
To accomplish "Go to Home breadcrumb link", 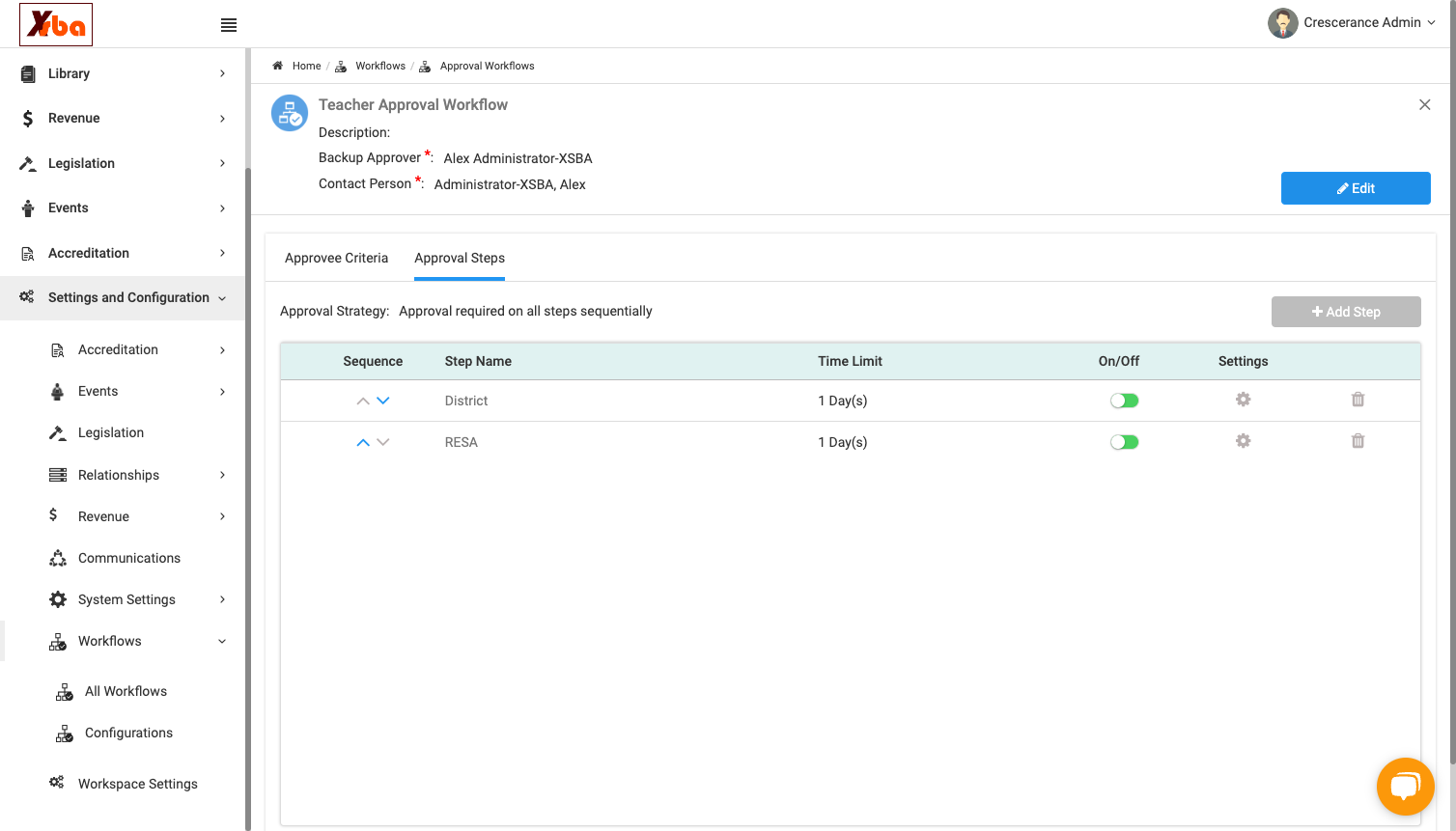I will point(306,66).
